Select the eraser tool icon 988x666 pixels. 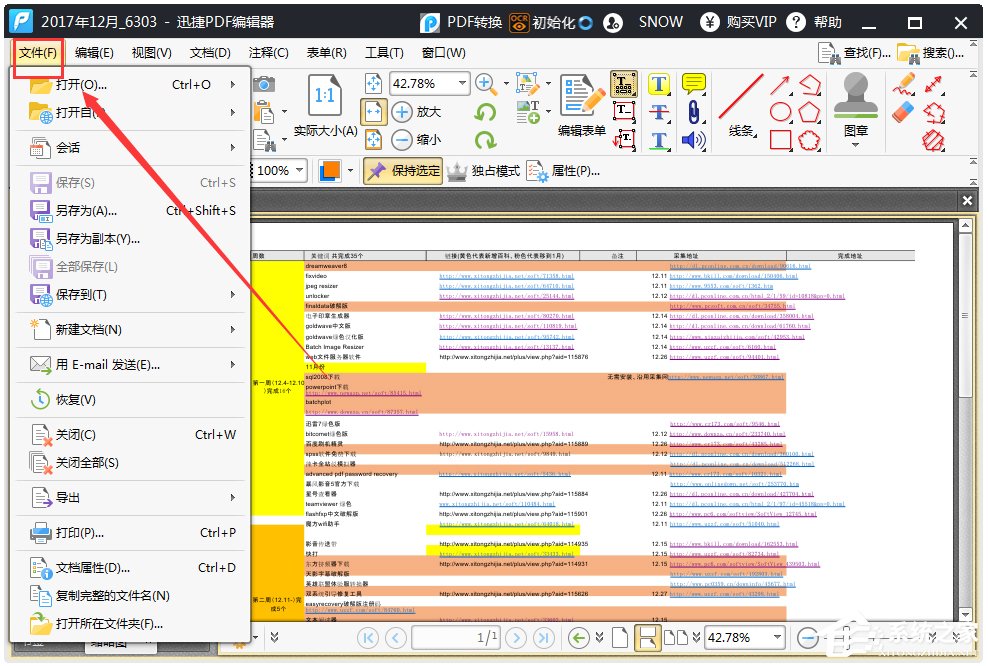pos(904,112)
